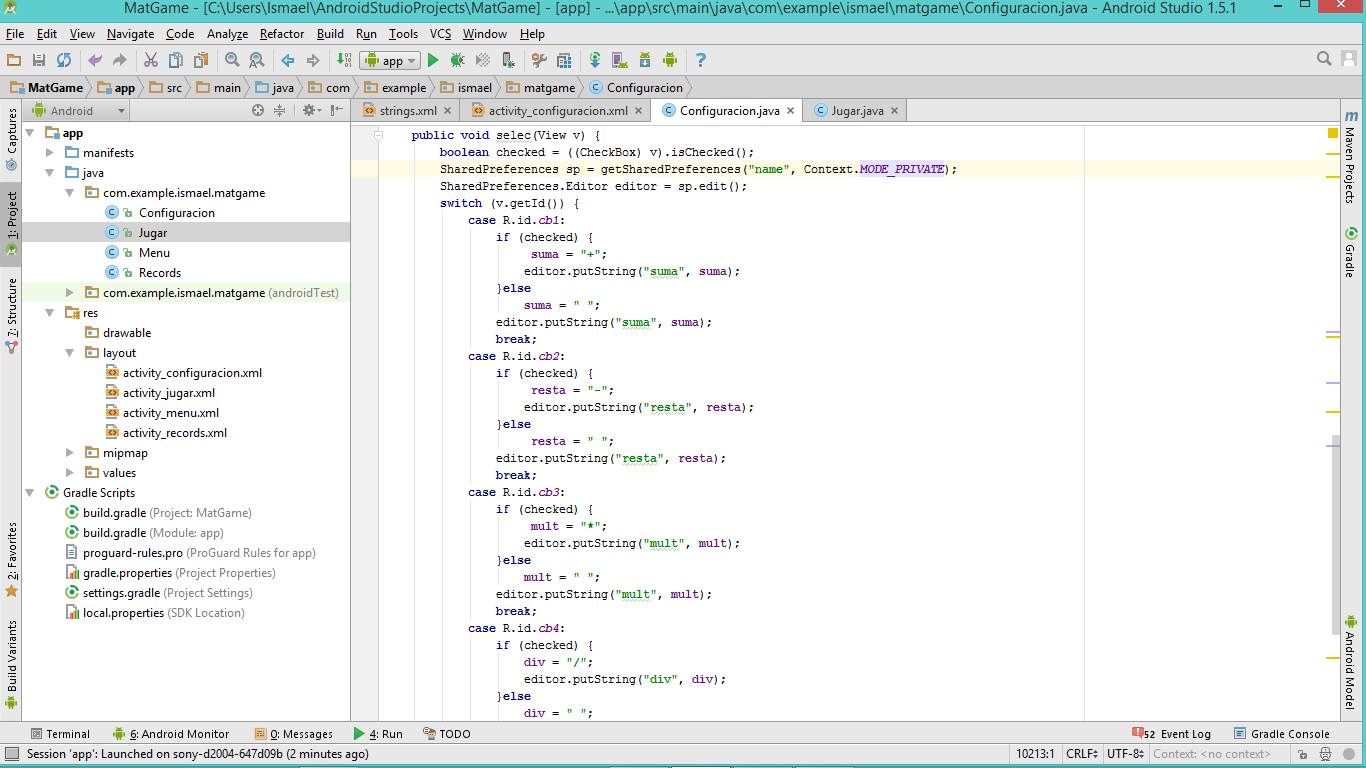Click the Search Everywhere magnifier at top right
This screenshot has height=768, width=1366.
click(1324, 59)
